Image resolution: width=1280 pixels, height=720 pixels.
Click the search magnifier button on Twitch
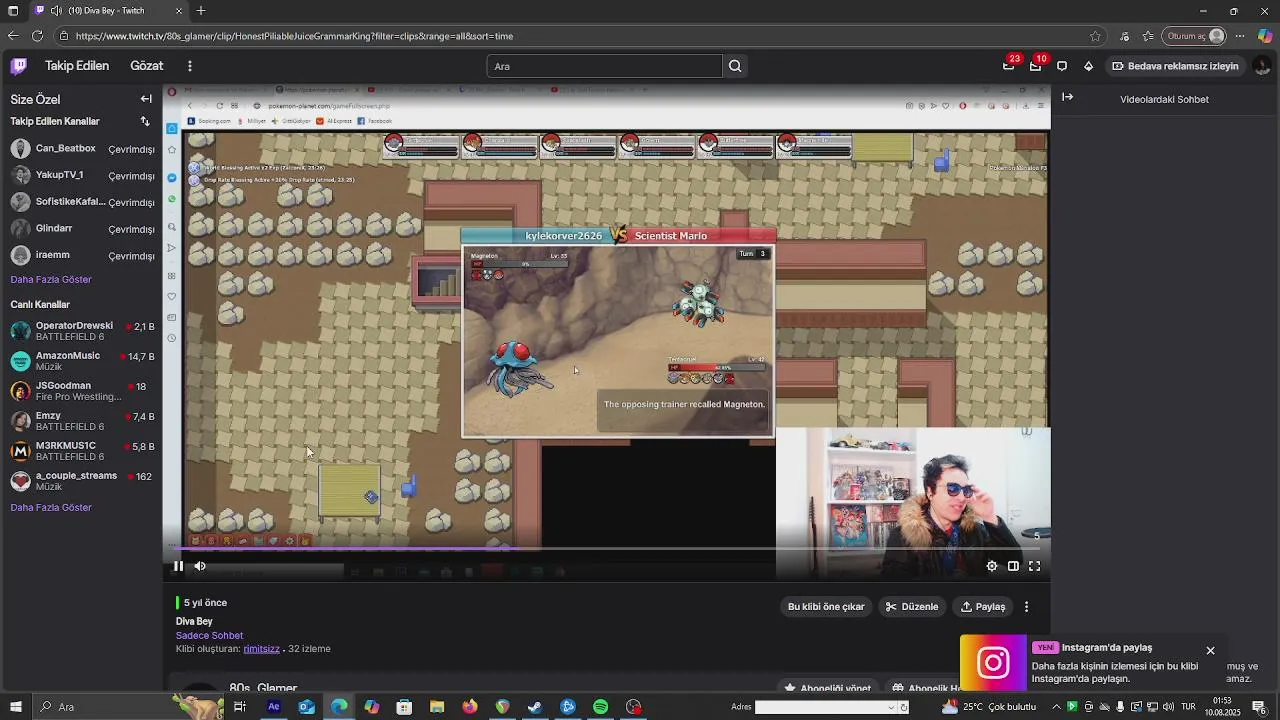pos(735,66)
